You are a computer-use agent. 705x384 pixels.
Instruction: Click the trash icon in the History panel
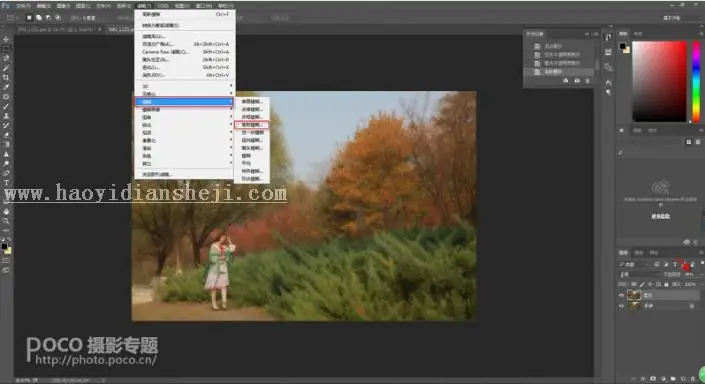[x=587, y=80]
